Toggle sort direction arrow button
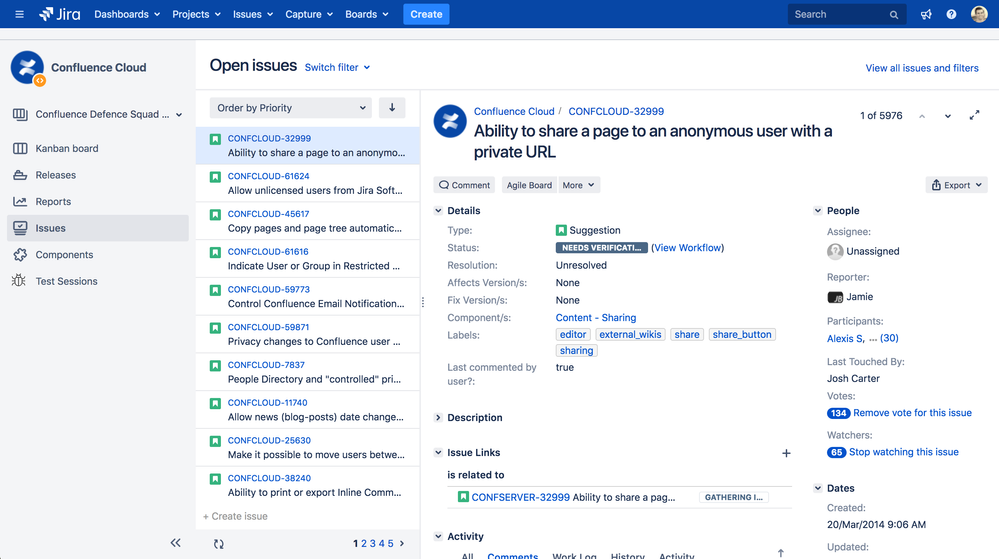The width and height of the screenshot is (999, 559). 392,108
